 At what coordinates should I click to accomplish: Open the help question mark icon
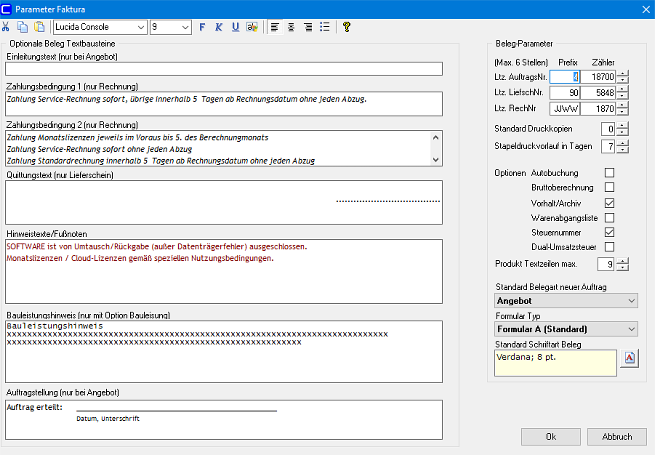(346, 27)
